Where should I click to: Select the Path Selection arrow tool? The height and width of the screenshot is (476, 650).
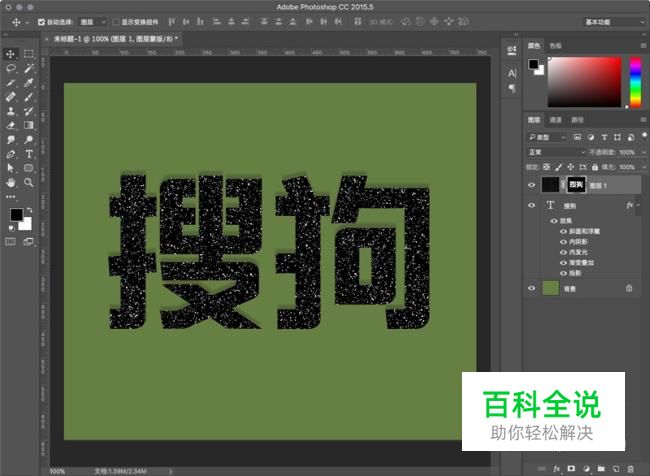click(x=10, y=168)
